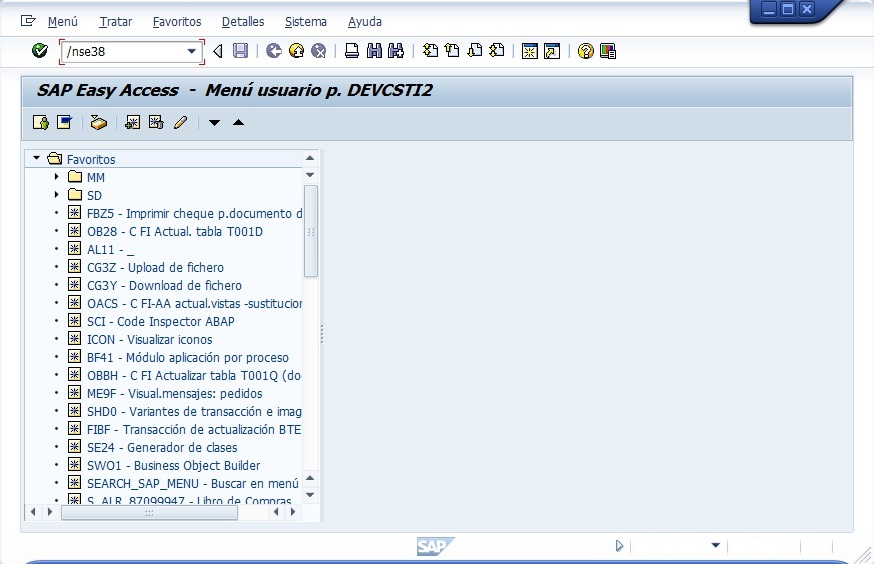Select FIBF Transacción de actualización BTE
The width and height of the screenshot is (874, 564).
point(194,430)
